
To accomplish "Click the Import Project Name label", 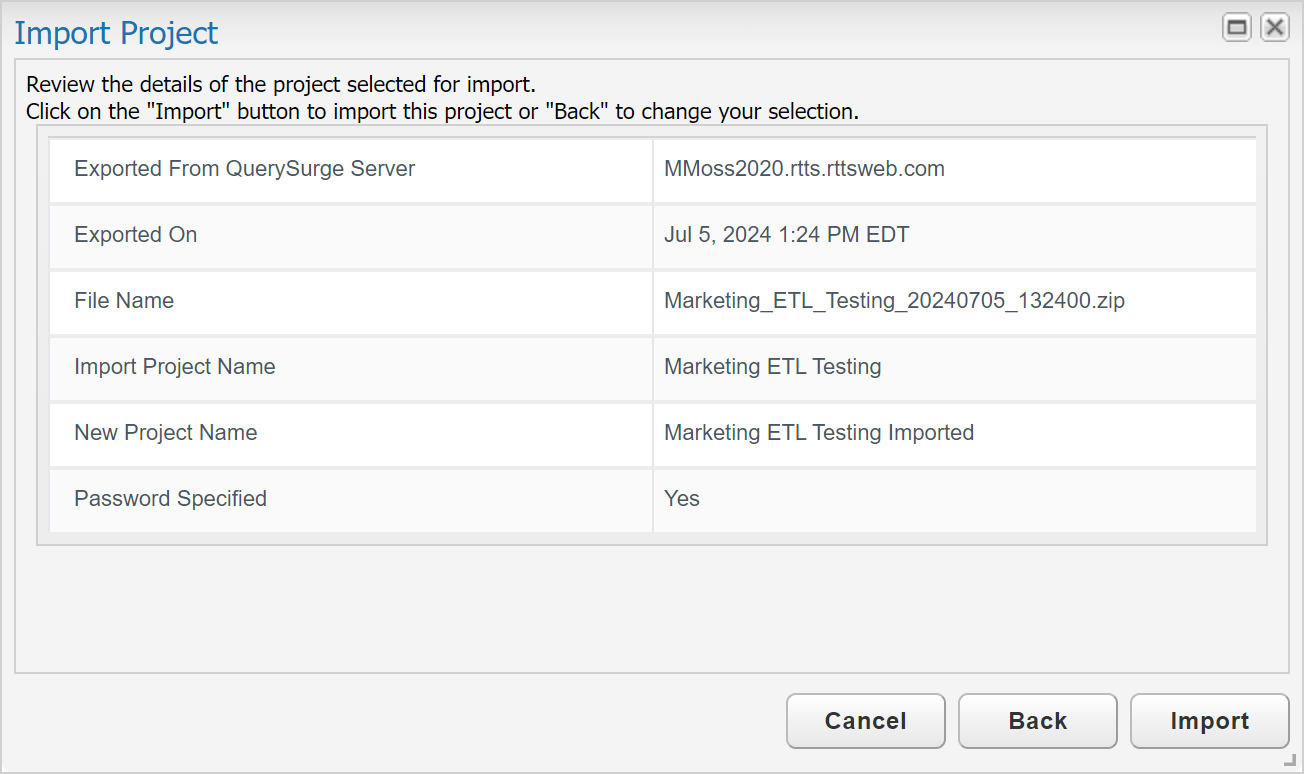I will (x=174, y=367).
